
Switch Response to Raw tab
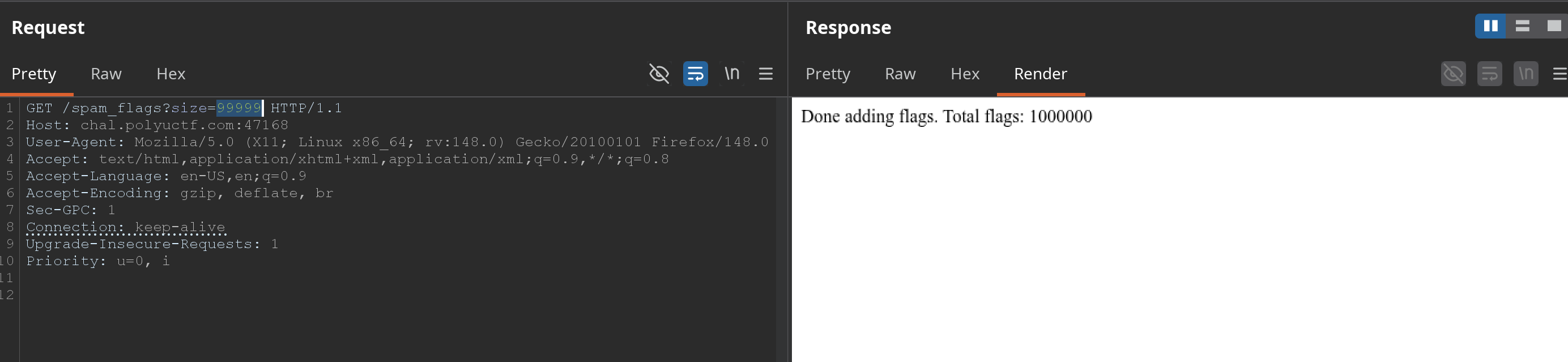(900, 74)
